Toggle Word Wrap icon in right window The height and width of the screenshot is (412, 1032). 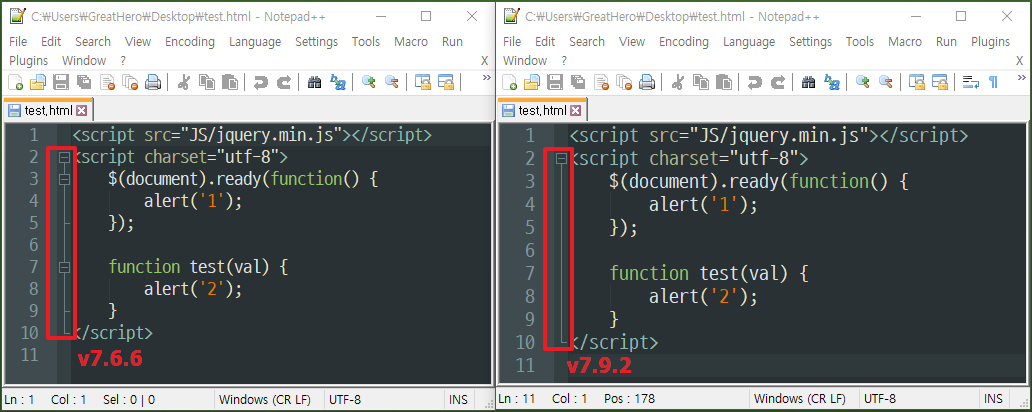[x=971, y=82]
